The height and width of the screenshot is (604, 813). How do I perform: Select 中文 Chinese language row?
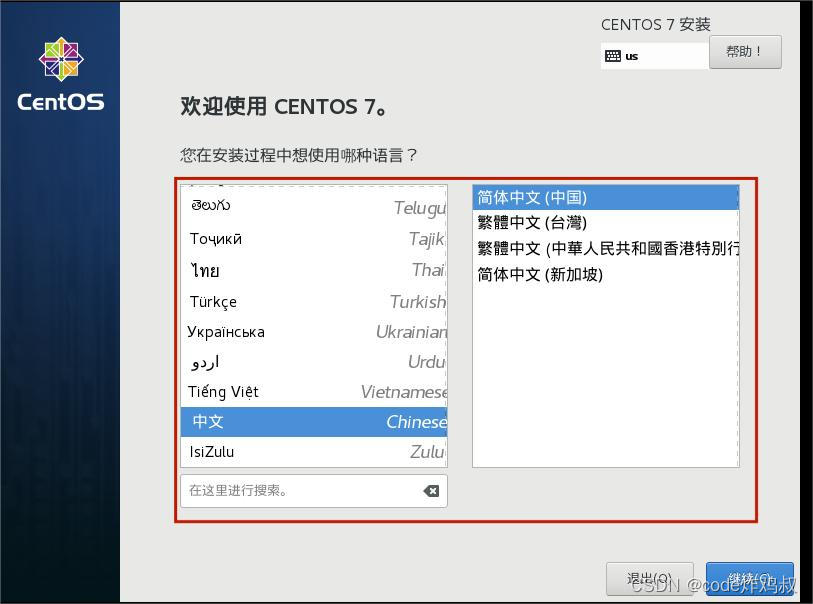coord(314,422)
